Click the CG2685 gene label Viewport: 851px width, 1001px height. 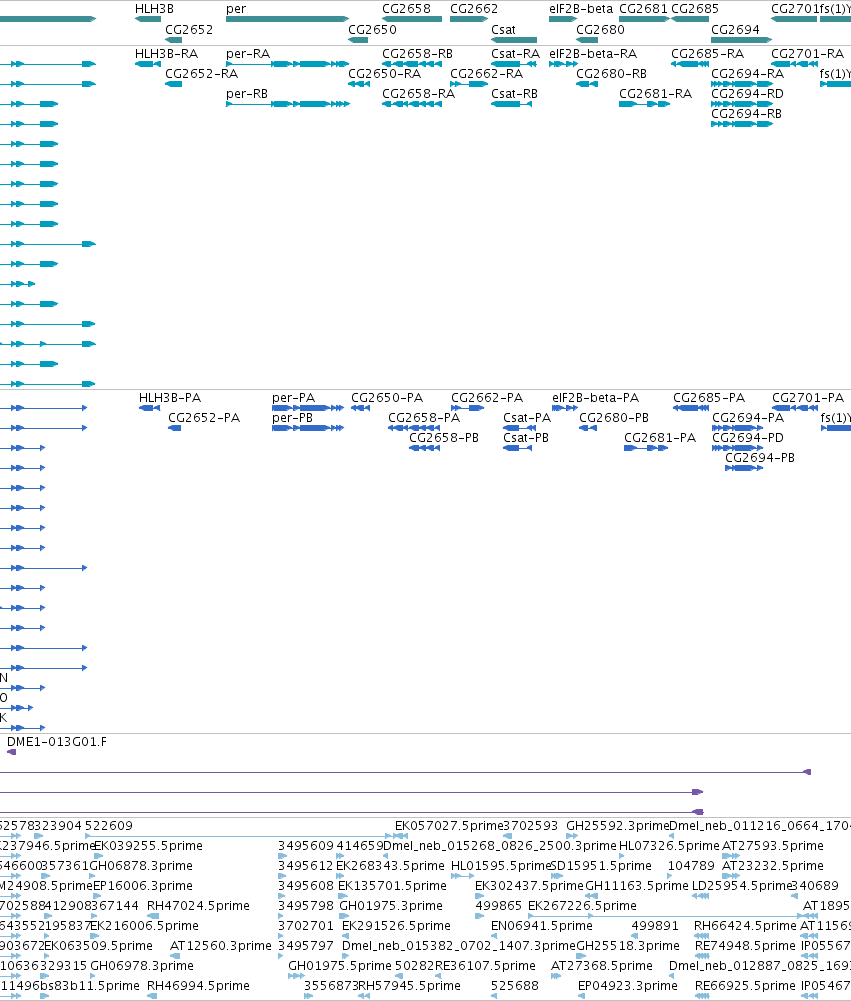point(695,9)
